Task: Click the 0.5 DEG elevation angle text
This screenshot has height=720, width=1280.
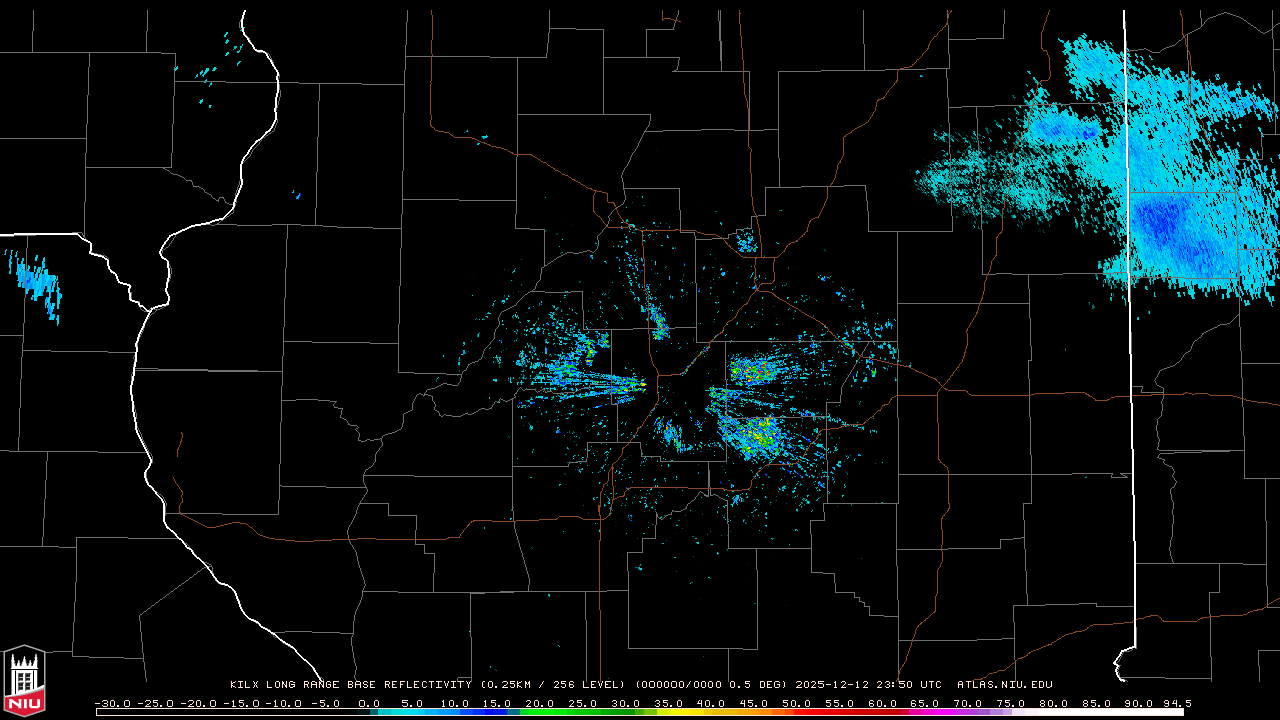Action: 765,685
